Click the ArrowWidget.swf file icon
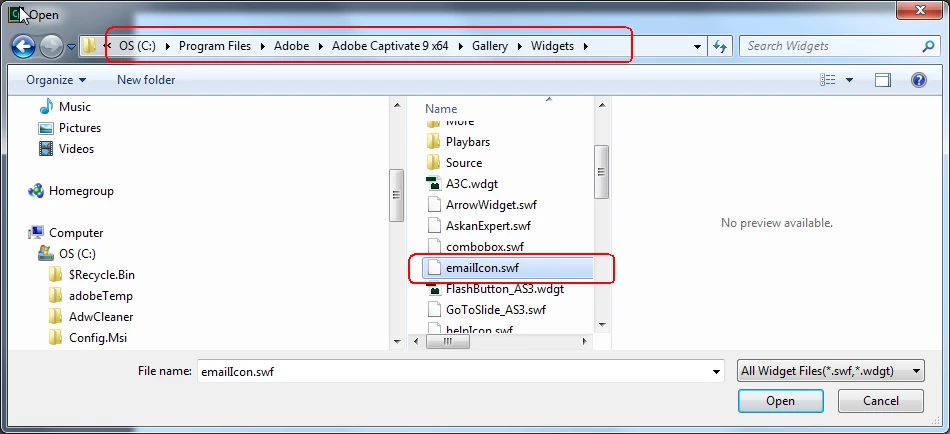 click(x=433, y=205)
